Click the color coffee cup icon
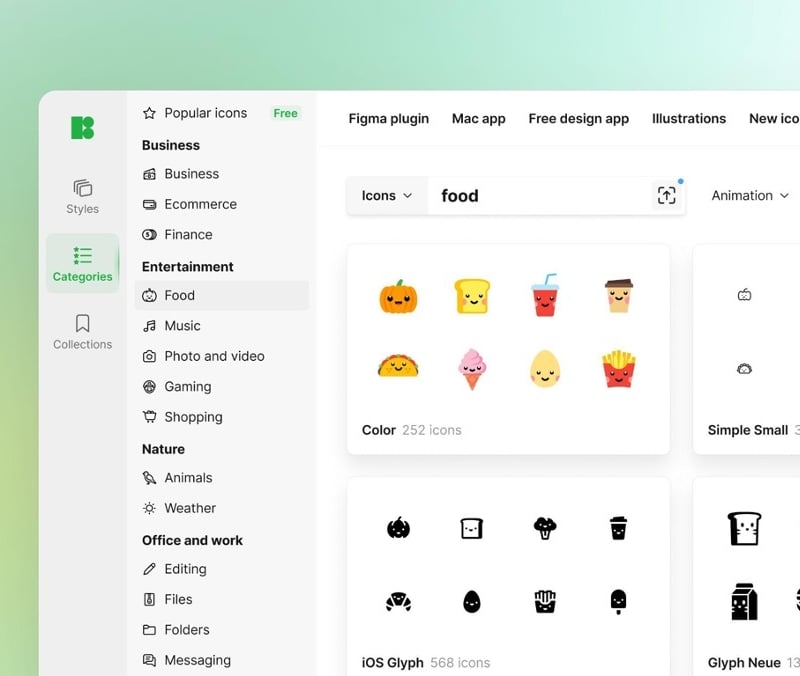The width and height of the screenshot is (800, 676). [x=618, y=295]
